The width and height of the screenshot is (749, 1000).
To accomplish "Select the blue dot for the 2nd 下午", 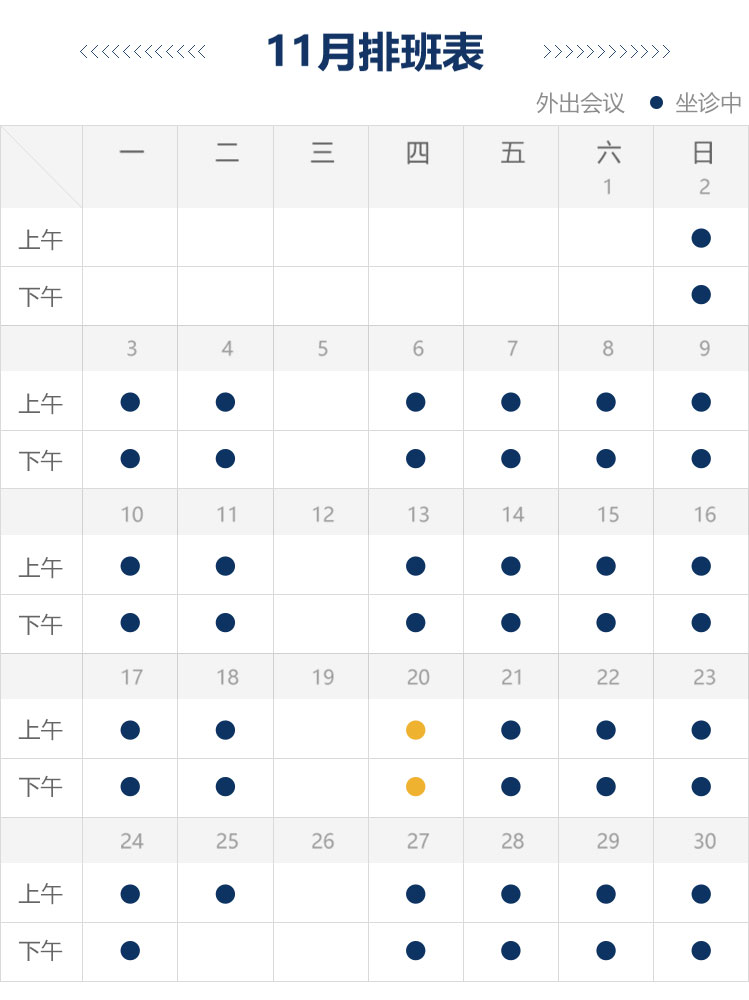I will pos(701,295).
